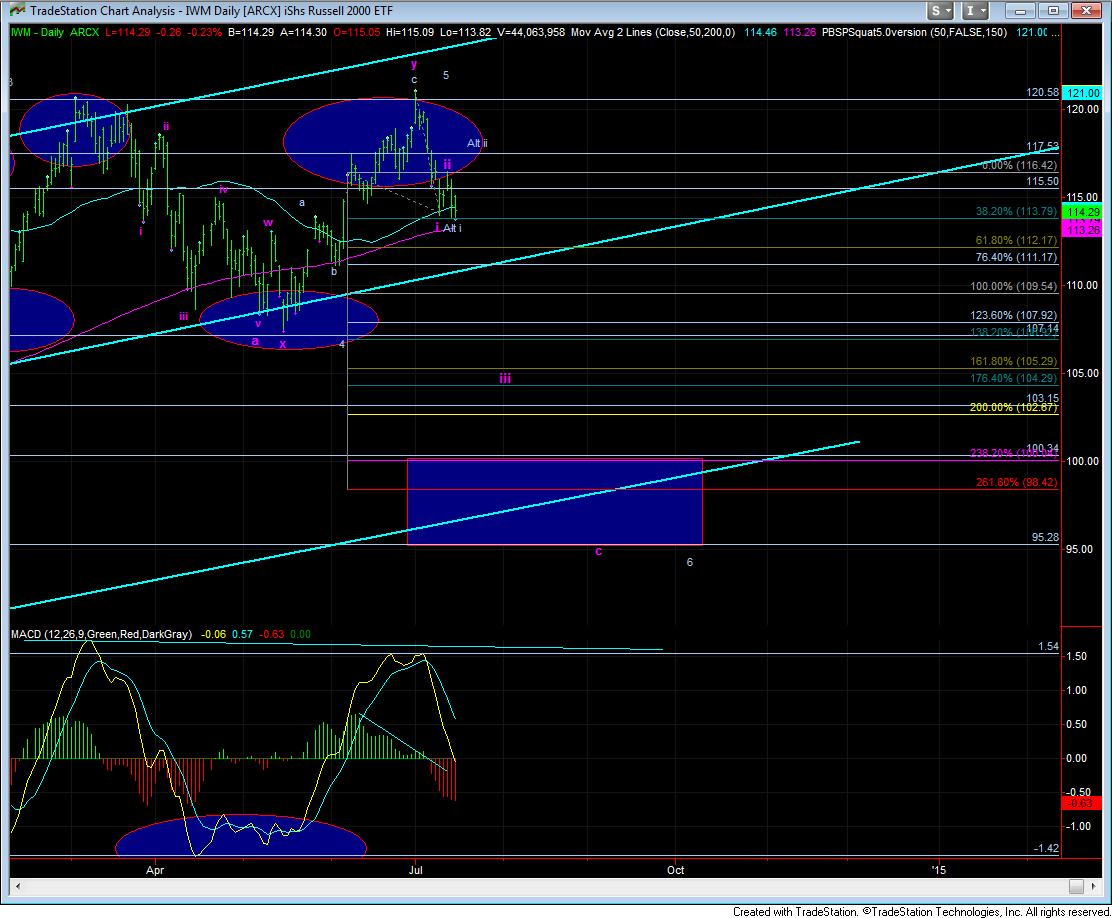Select the '6' label below target box
This screenshot has height=918, width=1112.
click(x=689, y=563)
